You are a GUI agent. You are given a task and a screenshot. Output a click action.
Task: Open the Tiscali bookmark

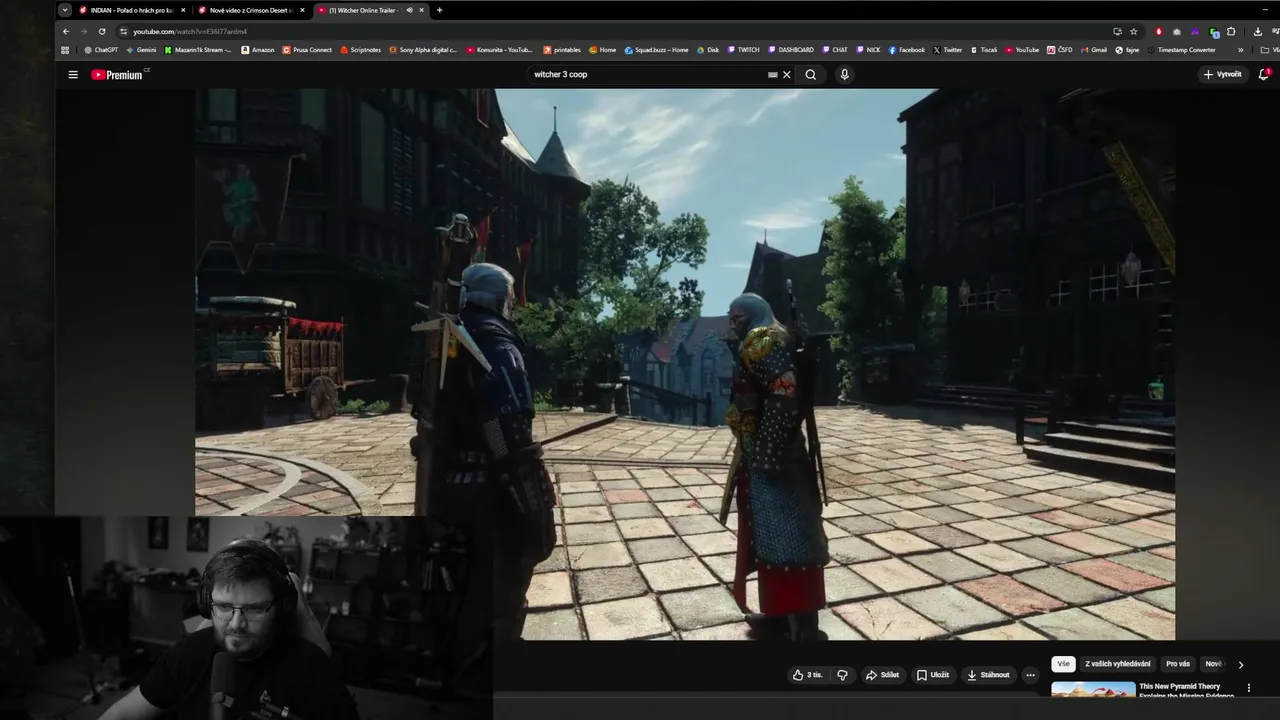(x=984, y=50)
